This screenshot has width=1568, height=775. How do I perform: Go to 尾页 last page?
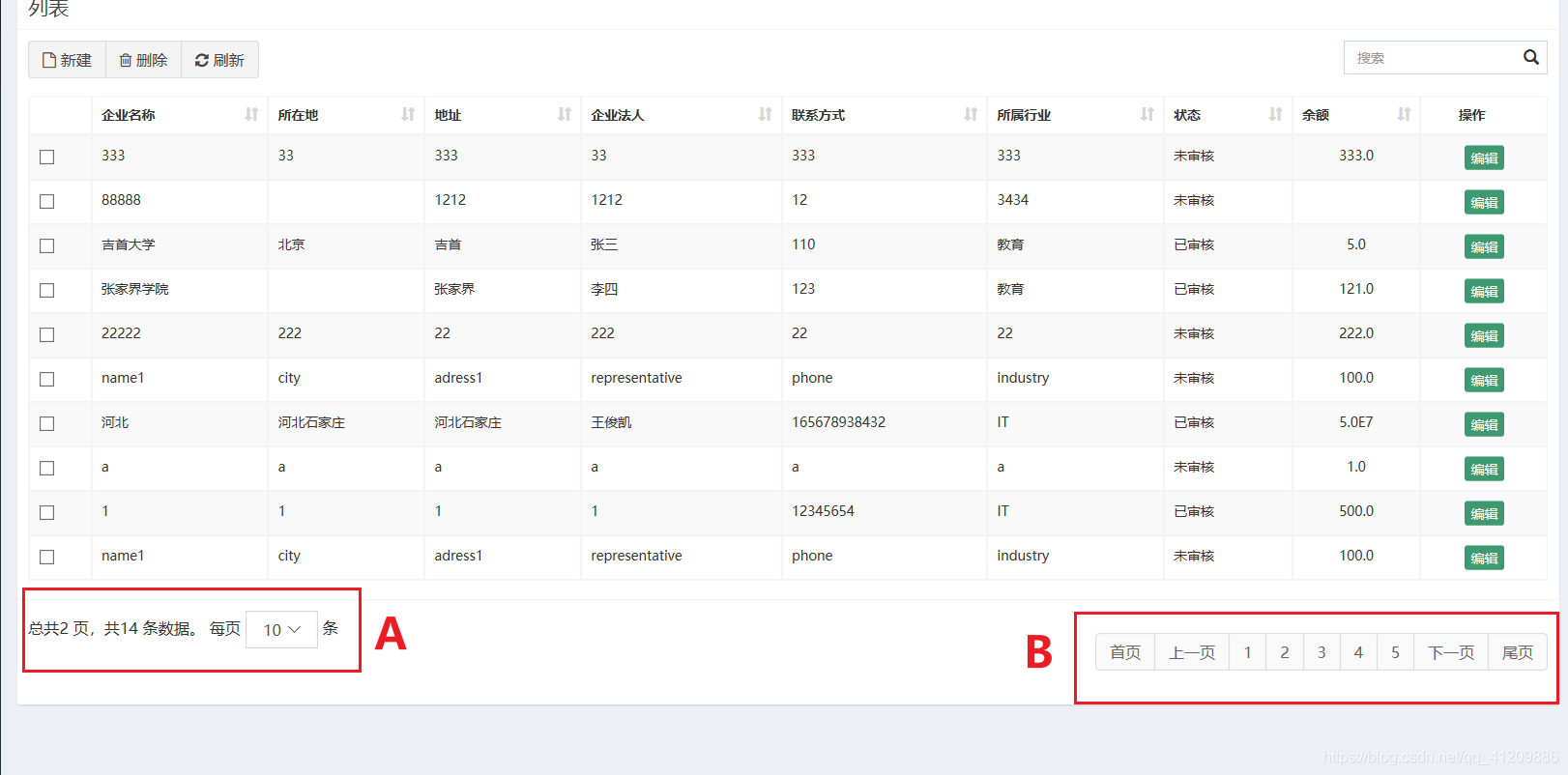pyautogui.click(x=1518, y=652)
